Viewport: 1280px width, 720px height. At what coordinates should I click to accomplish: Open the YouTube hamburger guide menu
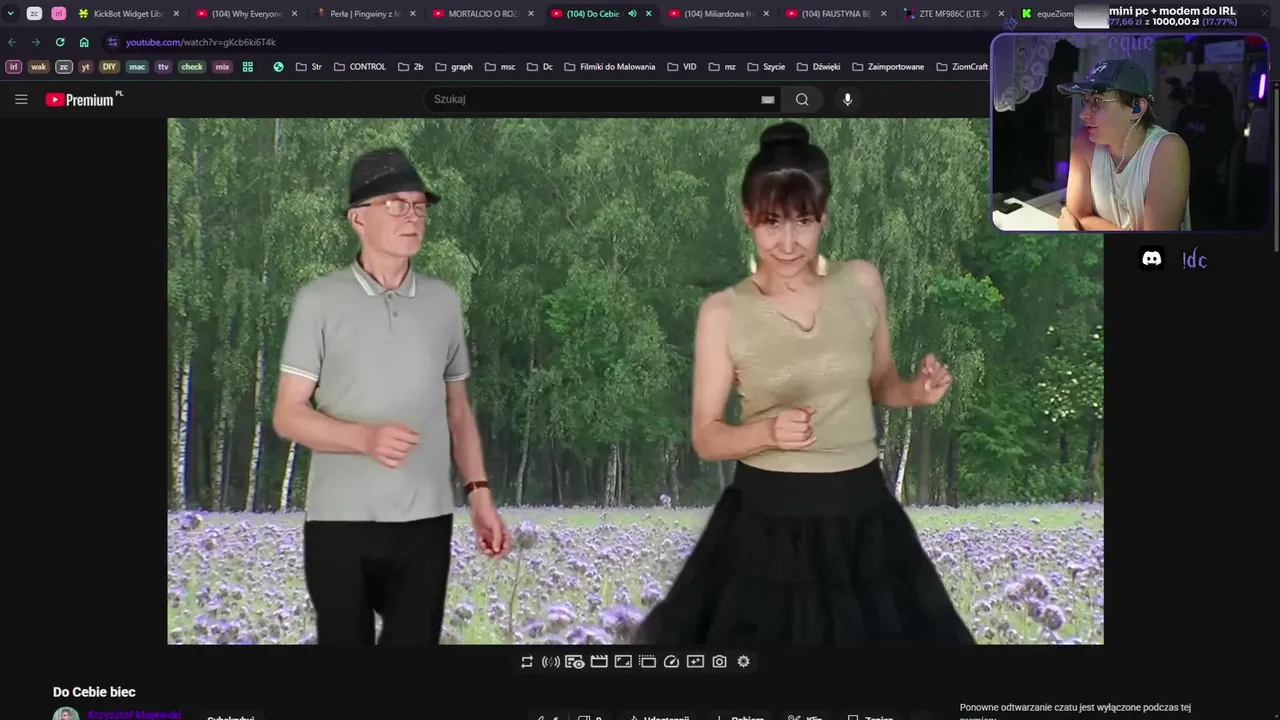21,99
